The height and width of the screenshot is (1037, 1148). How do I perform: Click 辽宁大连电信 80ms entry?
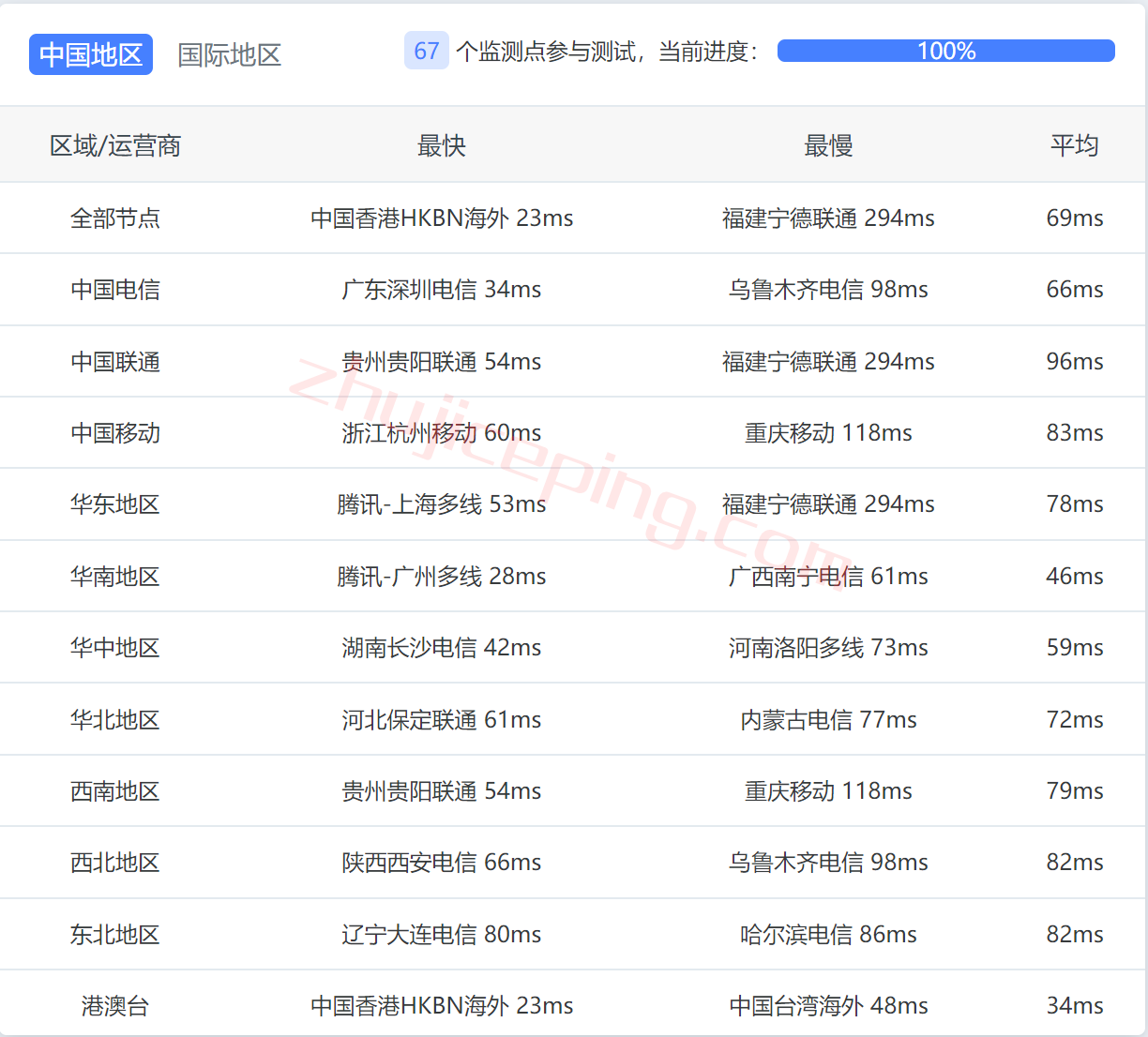(x=442, y=935)
